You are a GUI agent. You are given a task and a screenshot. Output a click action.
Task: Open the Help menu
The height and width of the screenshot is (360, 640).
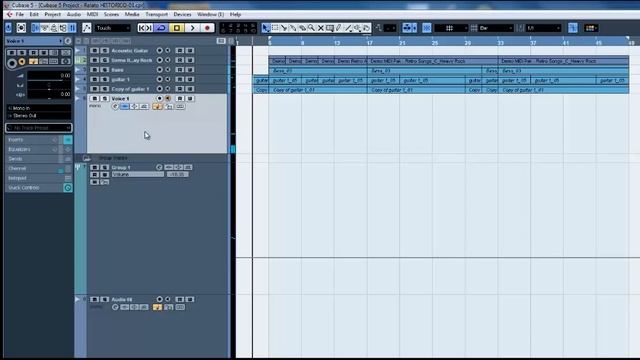tap(236, 14)
